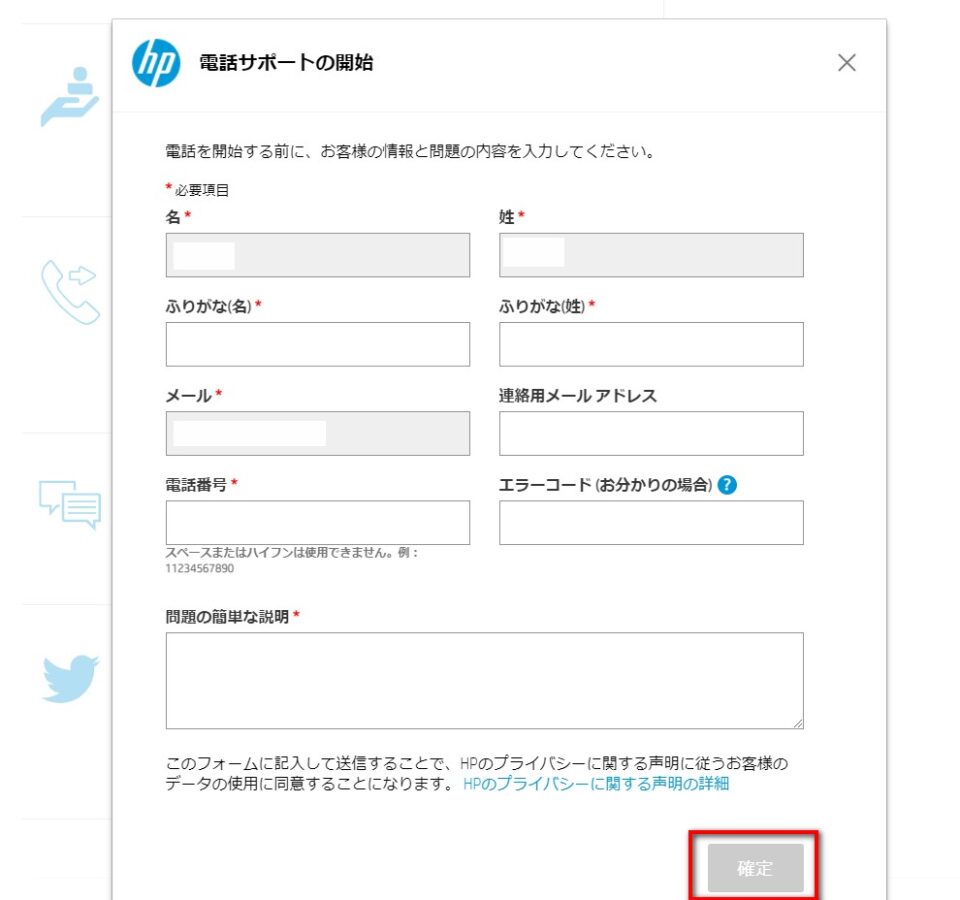The image size is (960, 900).
Task: Click the phone hint example text 11234567890
Action: coord(200,568)
